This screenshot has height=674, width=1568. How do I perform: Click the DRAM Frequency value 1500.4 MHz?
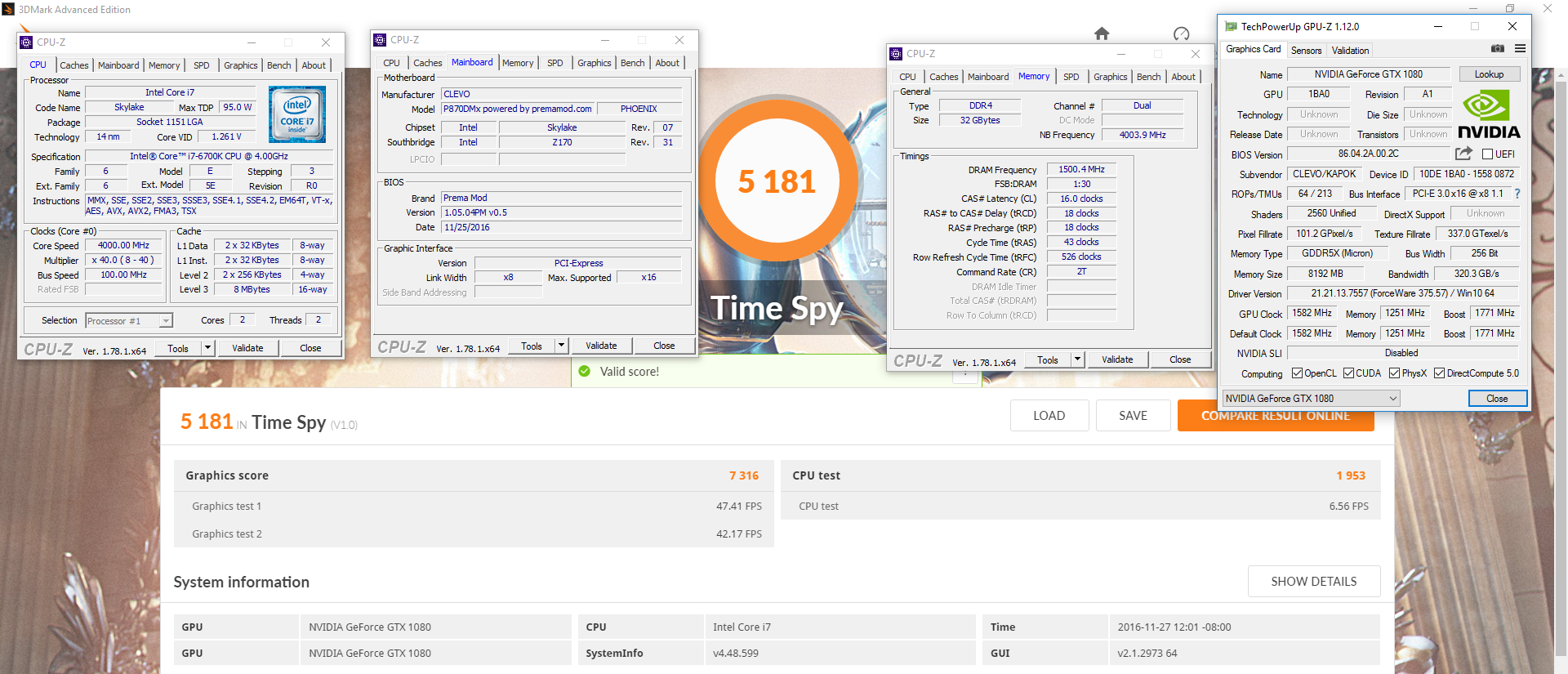pyautogui.click(x=1081, y=169)
